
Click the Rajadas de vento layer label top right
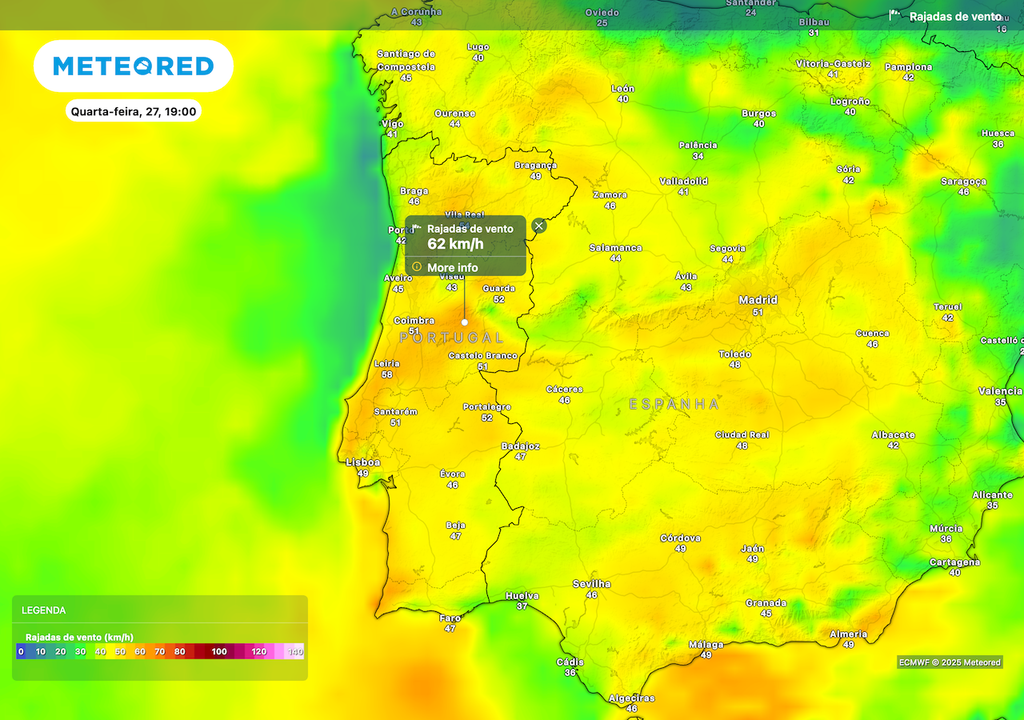[x=955, y=17]
